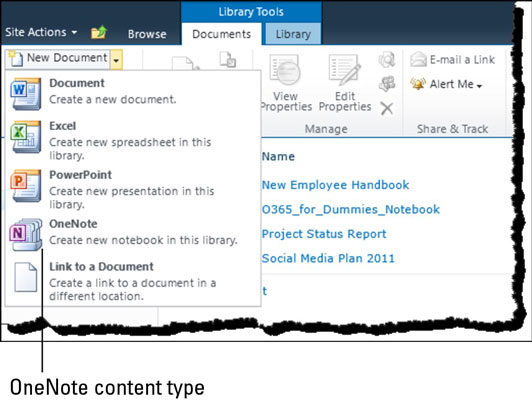Click the Delete X icon in Manage group

point(387,109)
